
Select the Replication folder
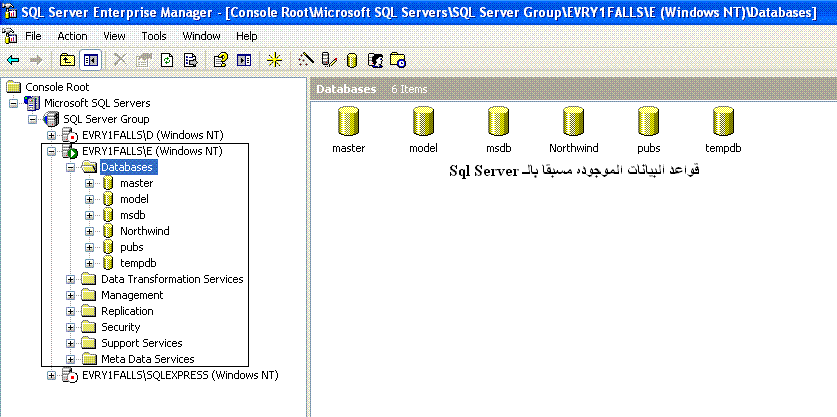point(128,311)
